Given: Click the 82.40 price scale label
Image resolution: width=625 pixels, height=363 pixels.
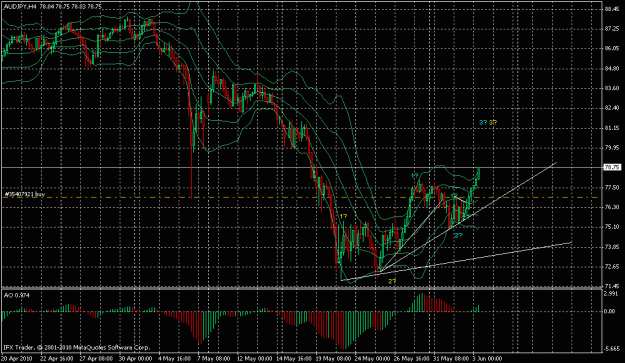Looking at the screenshot, I should [x=612, y=108].
